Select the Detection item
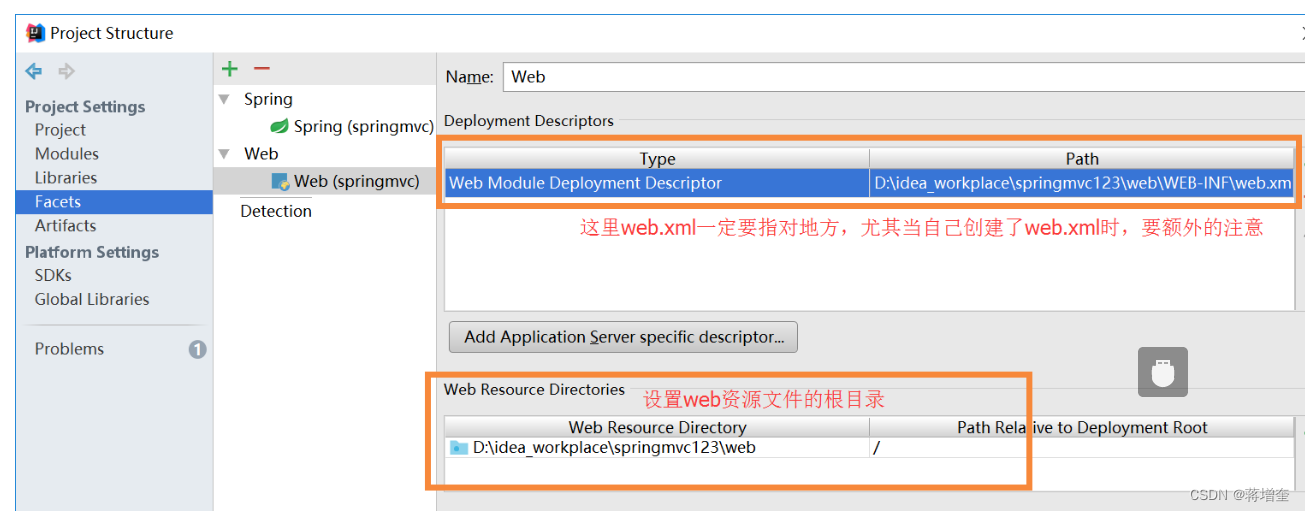 [276, 211]
